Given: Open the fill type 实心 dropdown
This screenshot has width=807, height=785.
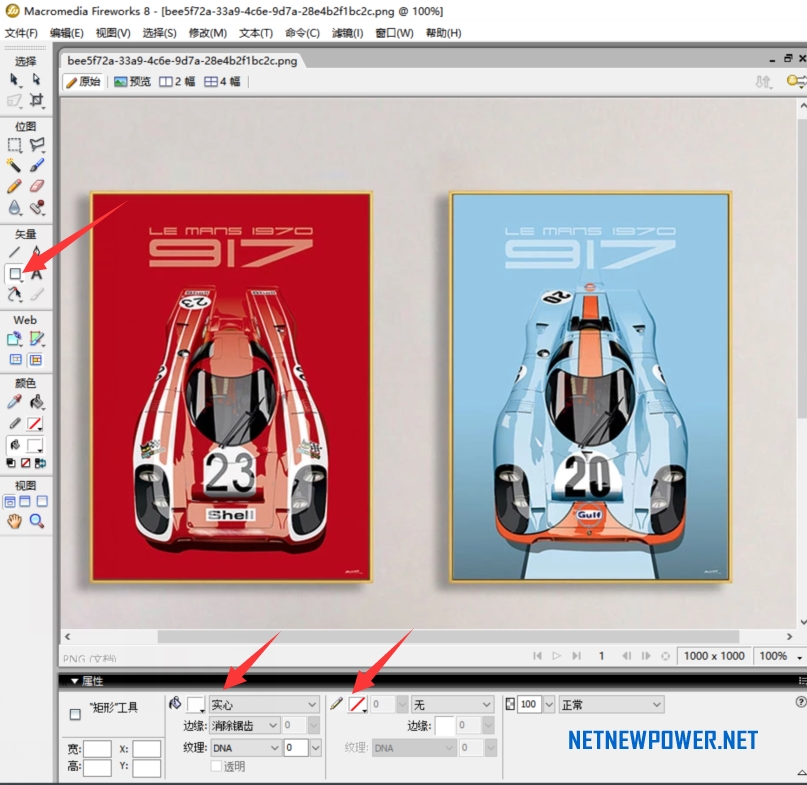Looking at the screenshot, I should 264,704.
